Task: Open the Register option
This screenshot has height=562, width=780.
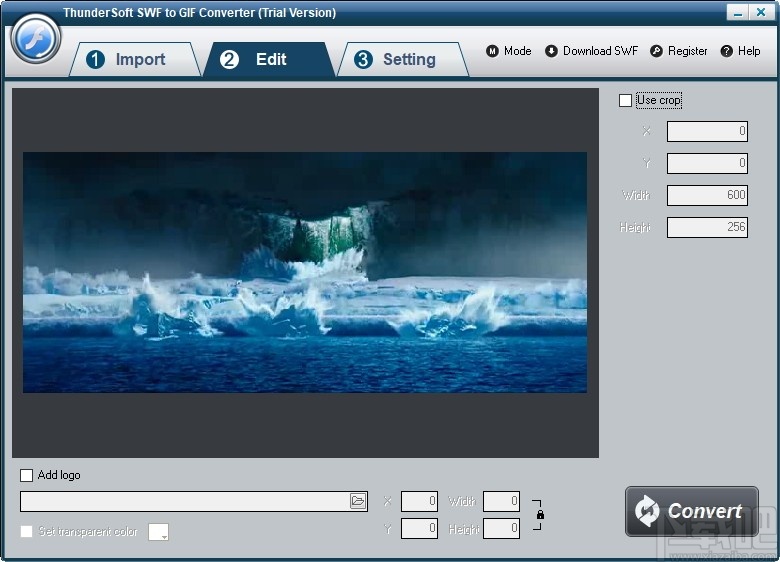Action: click(679, 51)
